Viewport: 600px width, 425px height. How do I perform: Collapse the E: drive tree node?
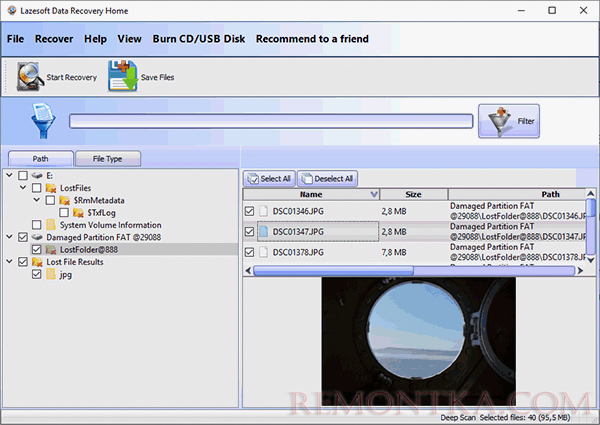pyautogui.click(x=9, y=175)
